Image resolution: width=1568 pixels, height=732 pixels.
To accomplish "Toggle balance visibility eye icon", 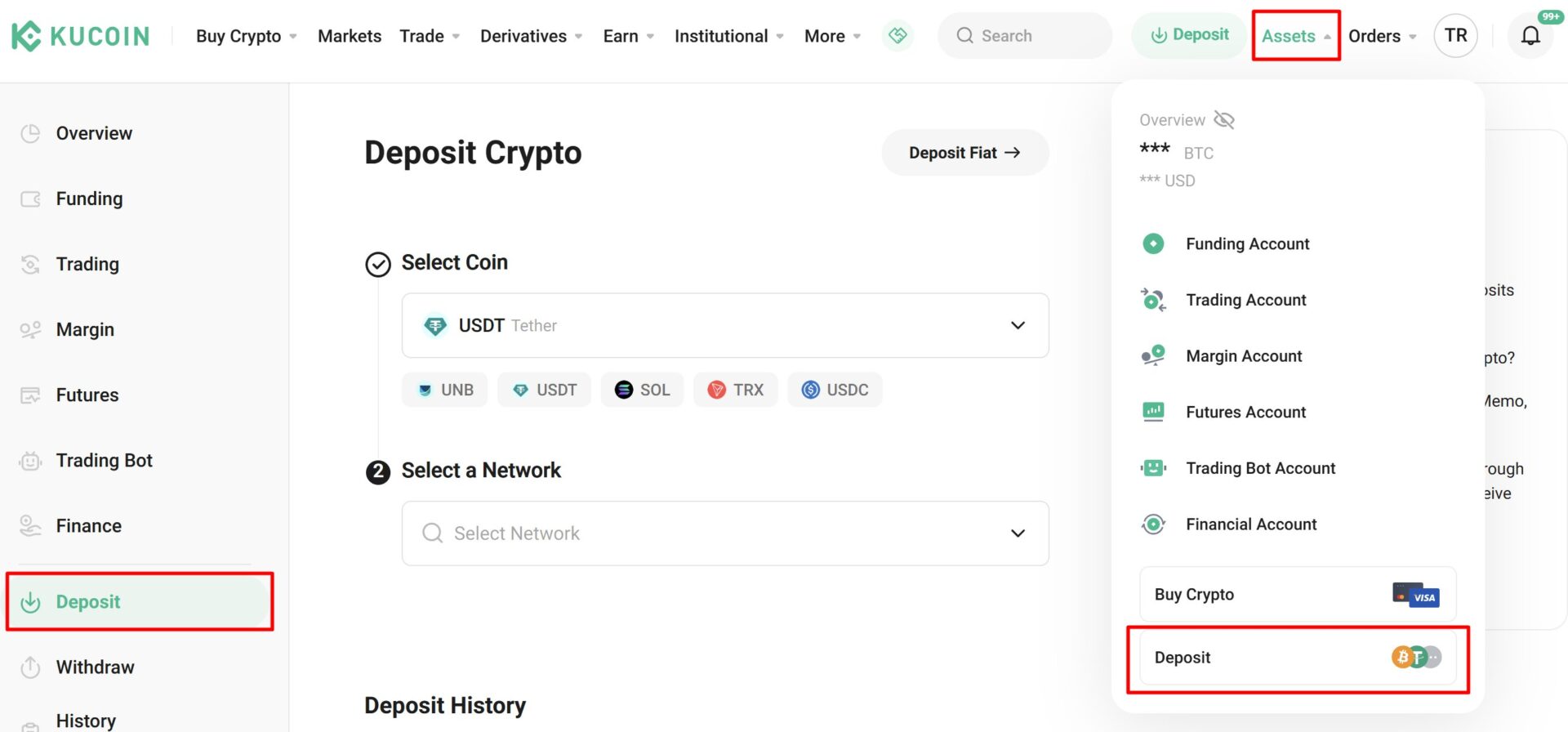I will pyautogui.click(x=1223, y=120).
